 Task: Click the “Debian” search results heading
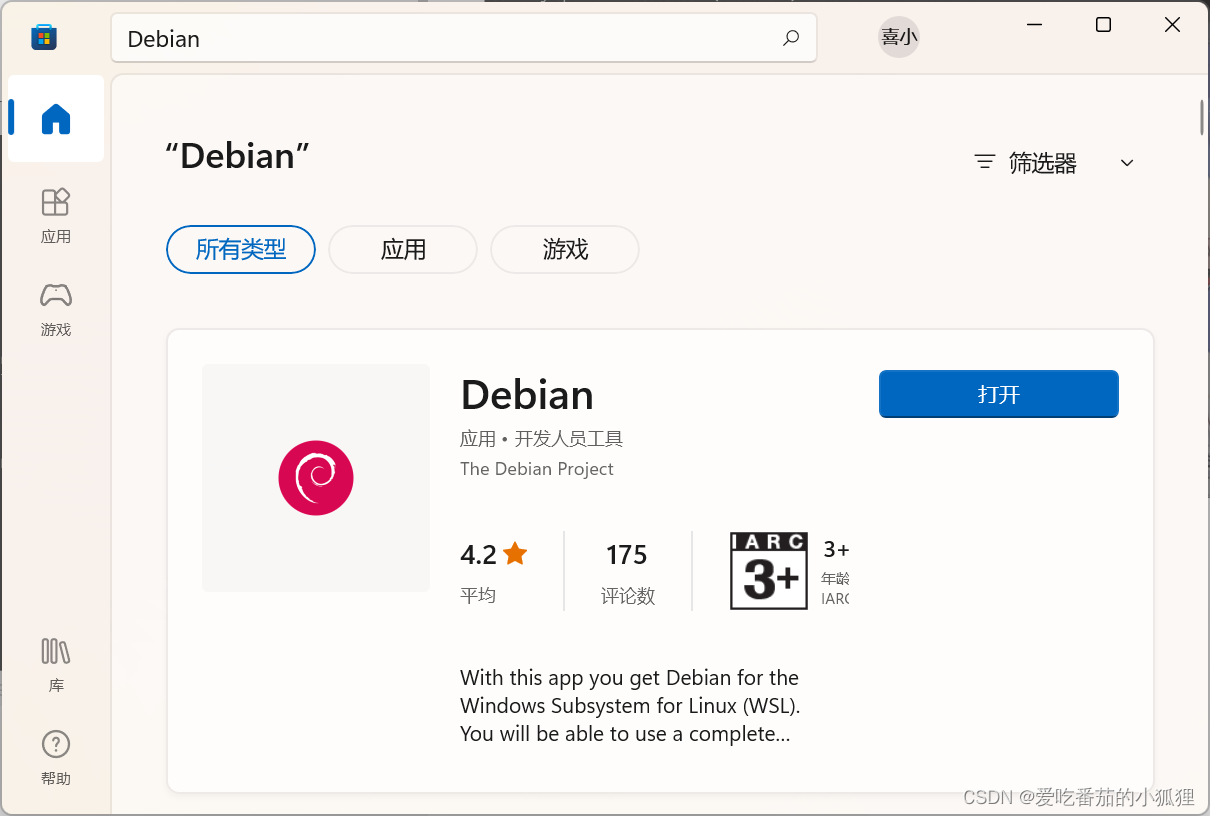click(x=237, y=156)
